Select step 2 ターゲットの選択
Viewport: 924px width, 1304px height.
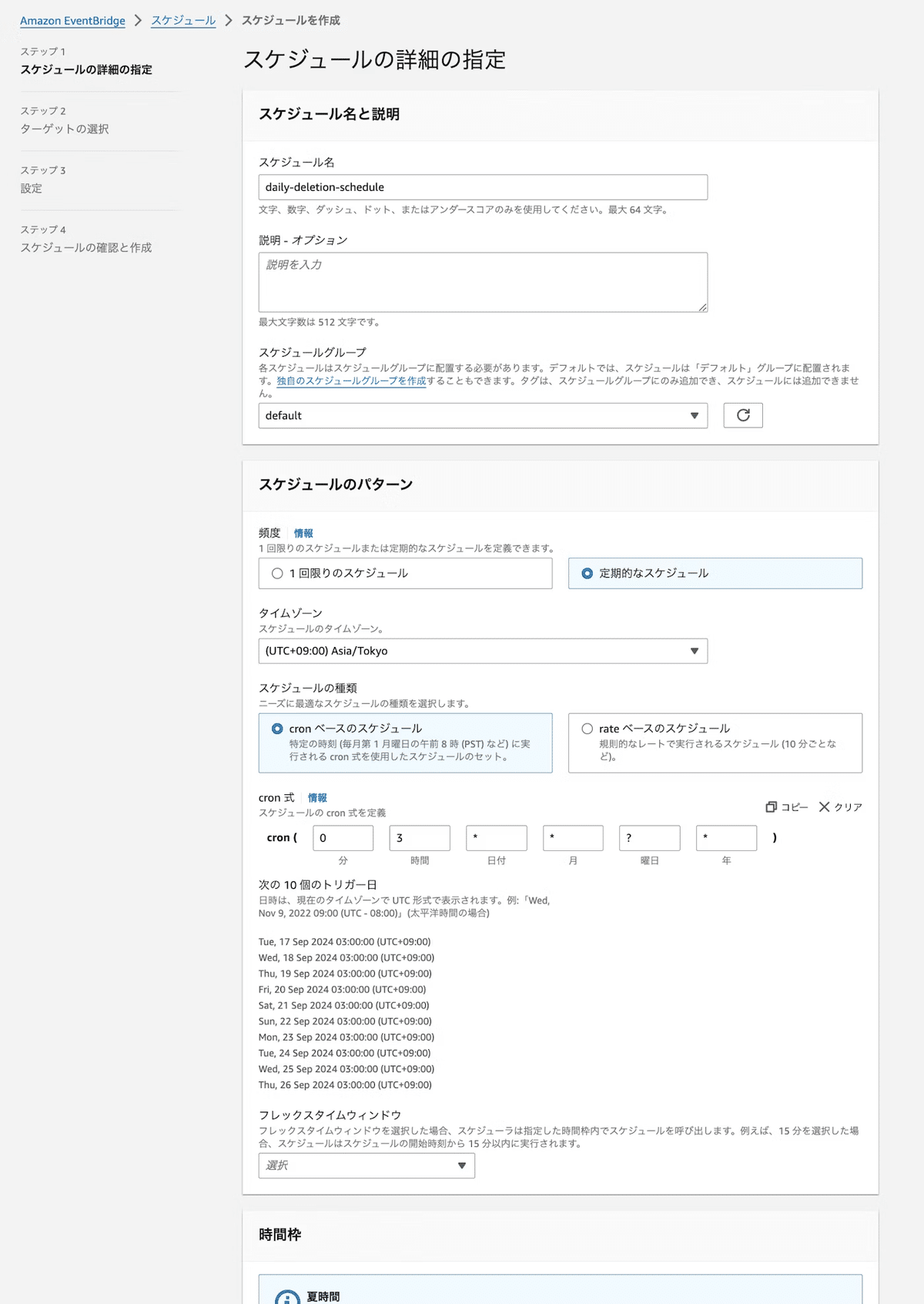tap(65, 129)
